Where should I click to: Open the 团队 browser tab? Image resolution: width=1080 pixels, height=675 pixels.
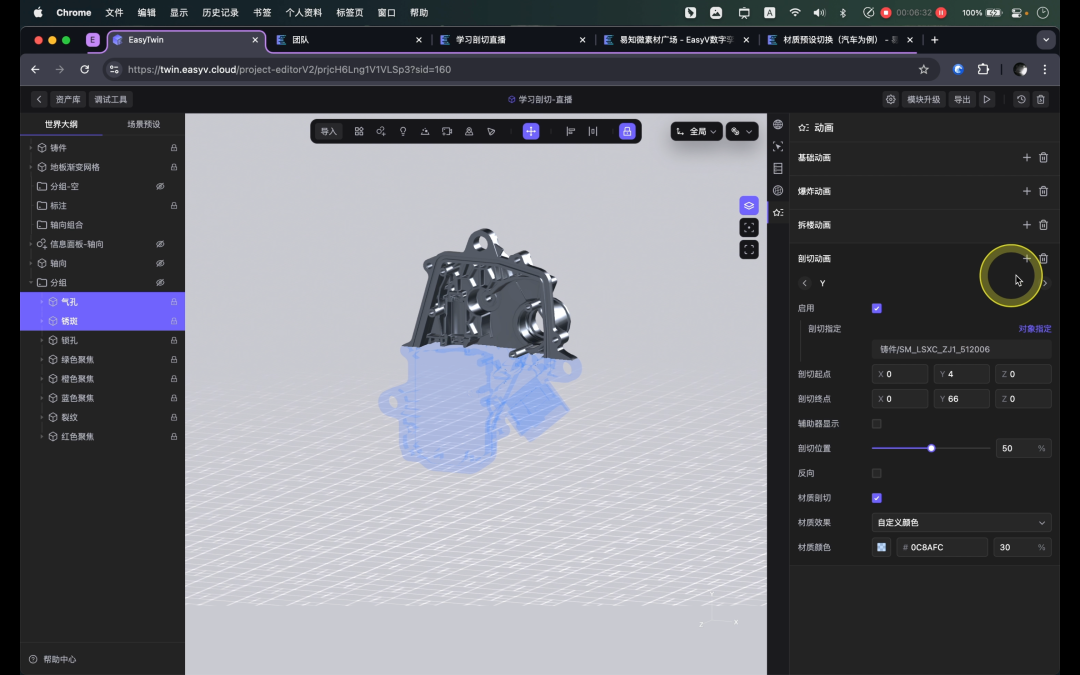point(349,40)
